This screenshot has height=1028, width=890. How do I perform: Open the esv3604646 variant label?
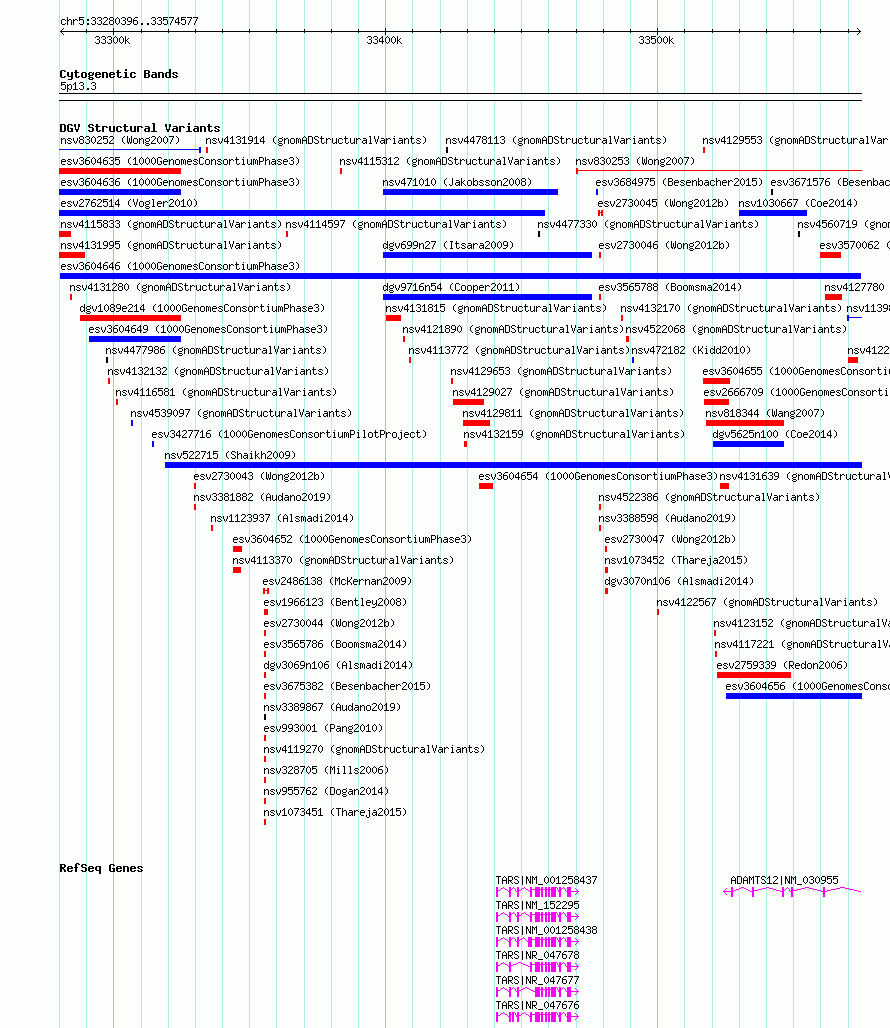[180, 266]
